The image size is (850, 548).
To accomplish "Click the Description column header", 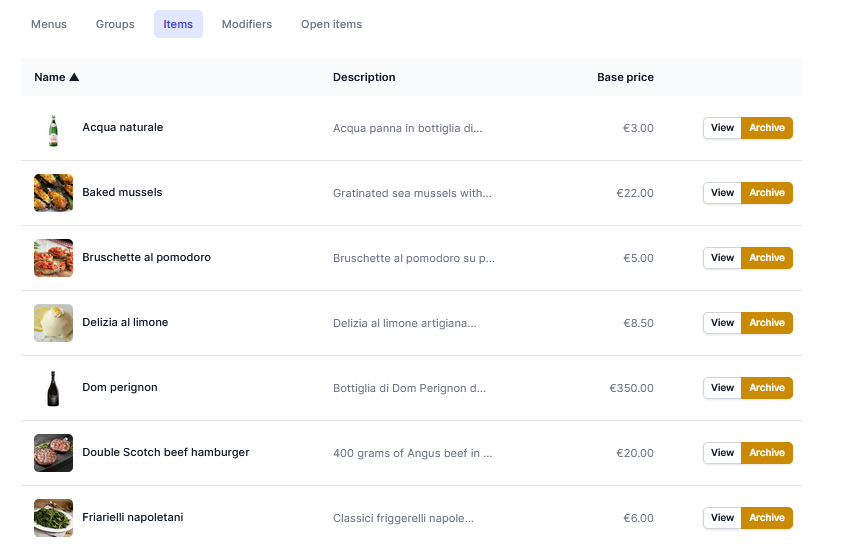I will pyautogui.click(x=364, y=78).
